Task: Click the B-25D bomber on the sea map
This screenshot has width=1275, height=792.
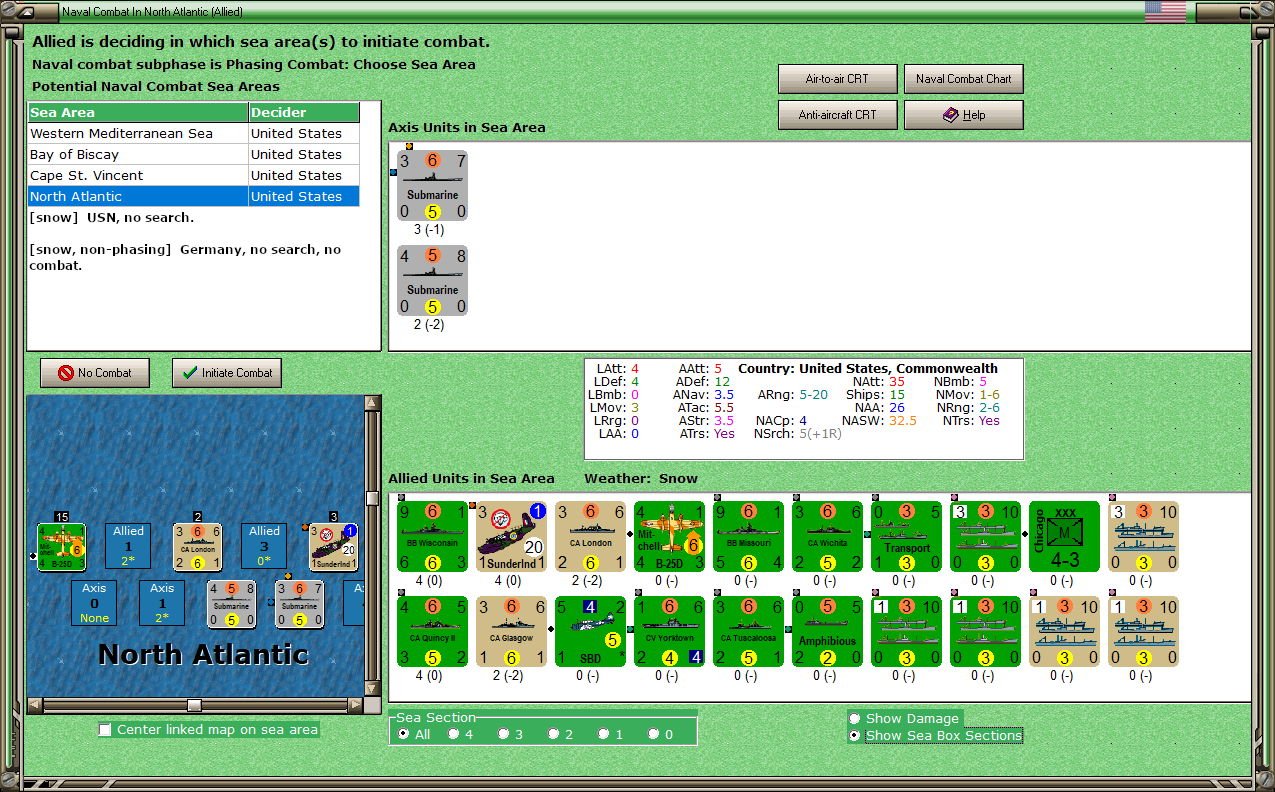Action: (x=61, y=547)
